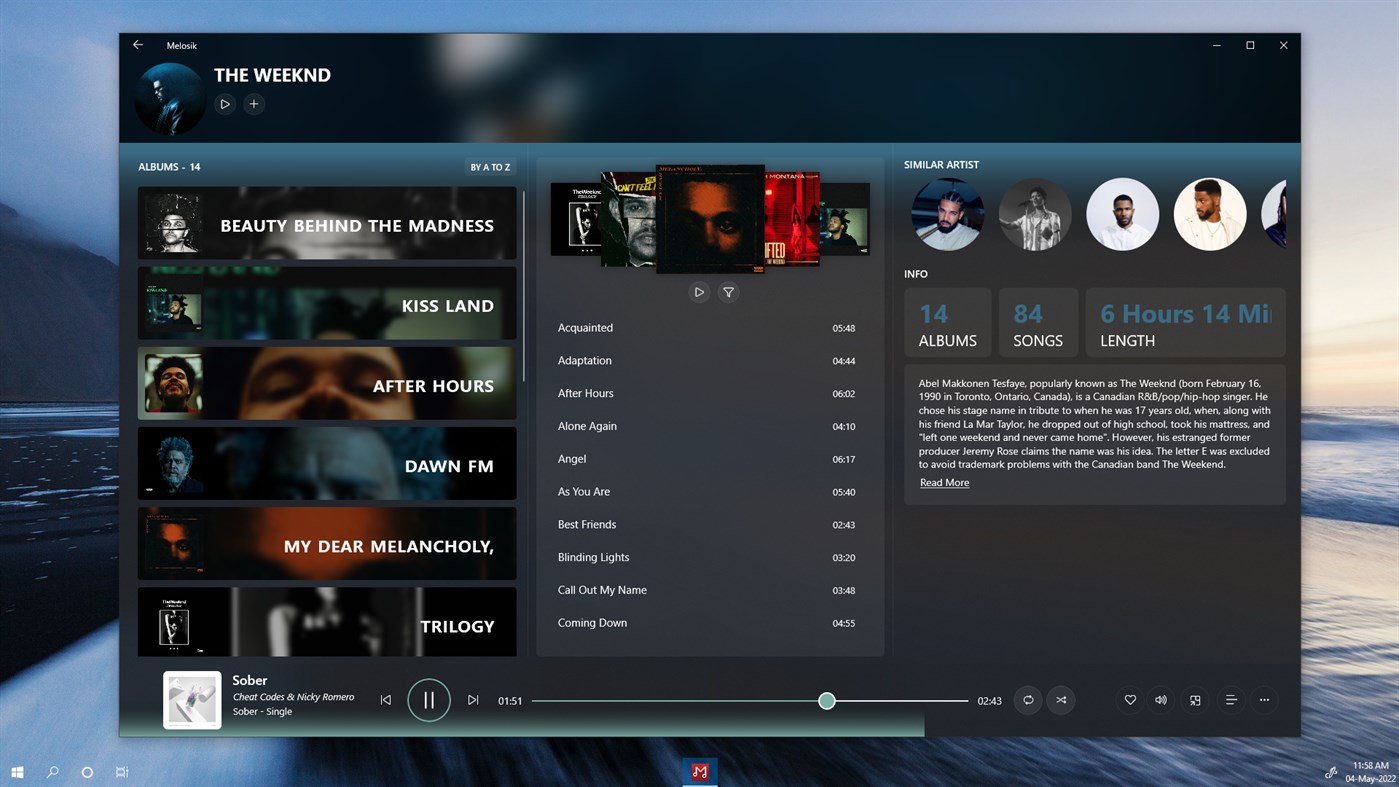Open the album DAWN FM

click(327, 463)
